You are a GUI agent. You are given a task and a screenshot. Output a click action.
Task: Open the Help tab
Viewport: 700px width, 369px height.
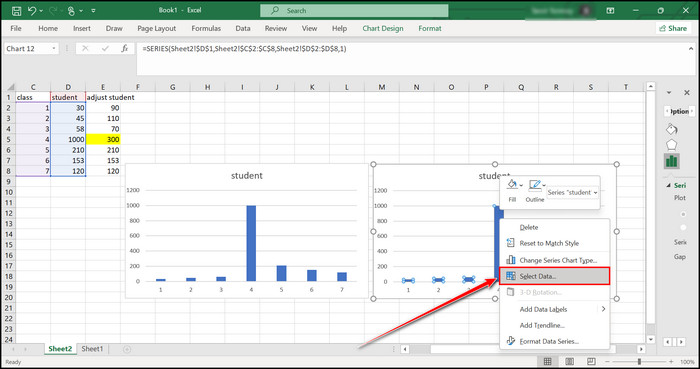[x=339, y=28]
